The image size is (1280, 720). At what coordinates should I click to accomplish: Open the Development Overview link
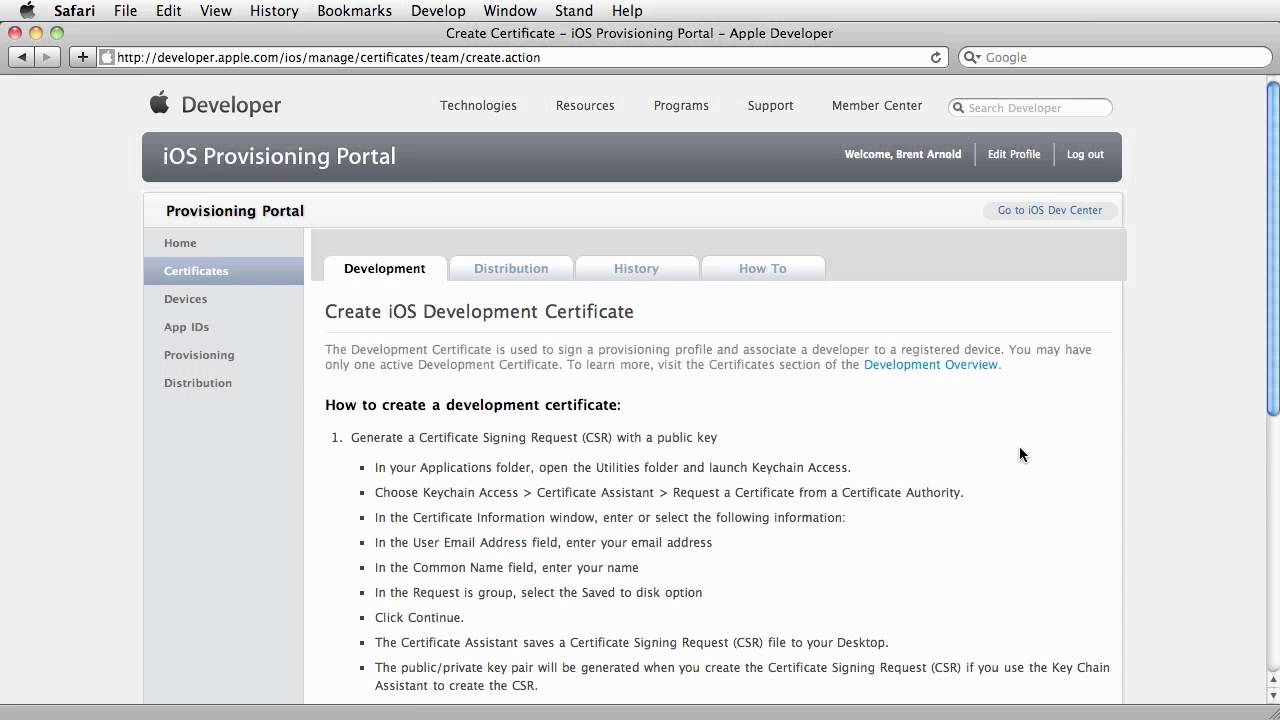931,365
